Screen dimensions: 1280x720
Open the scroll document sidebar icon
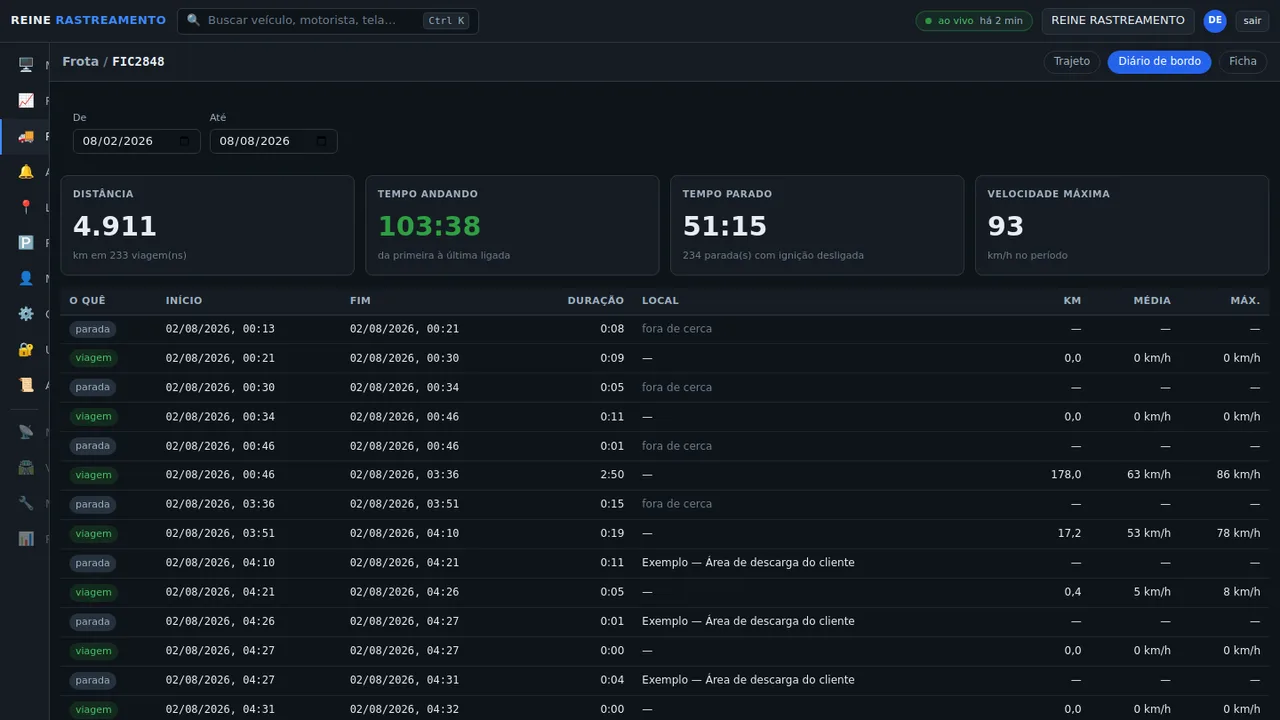point(26,385)
